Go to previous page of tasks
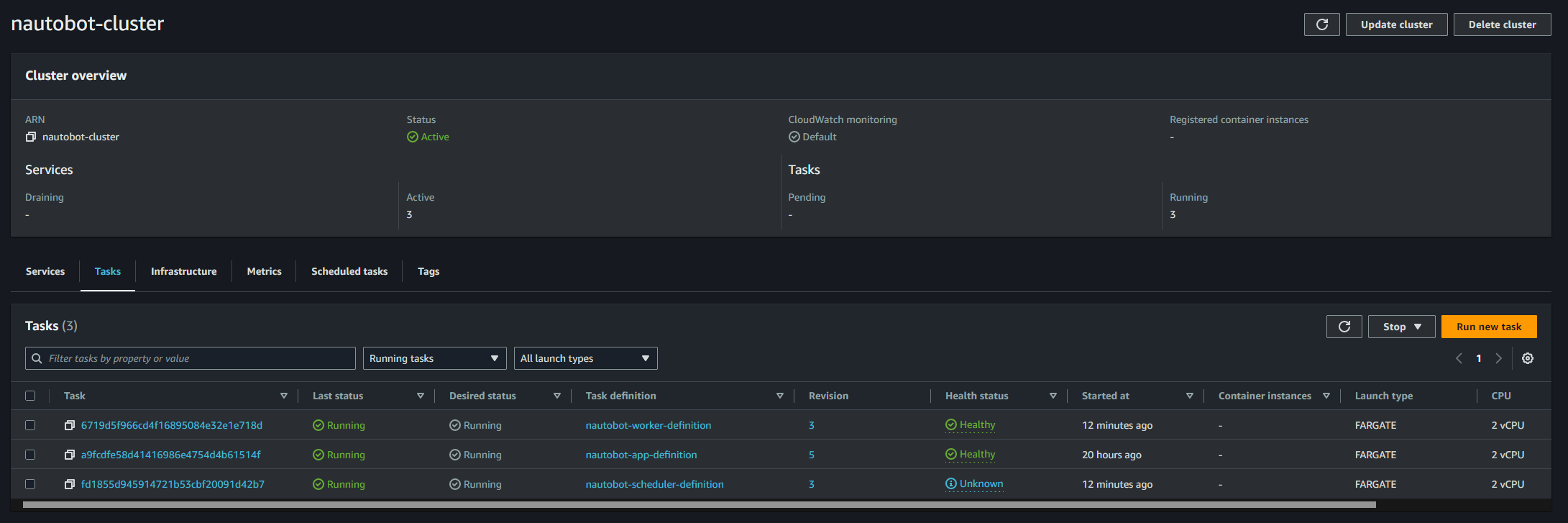This screenshot has height=523, width=1568. click(1459, 358)
